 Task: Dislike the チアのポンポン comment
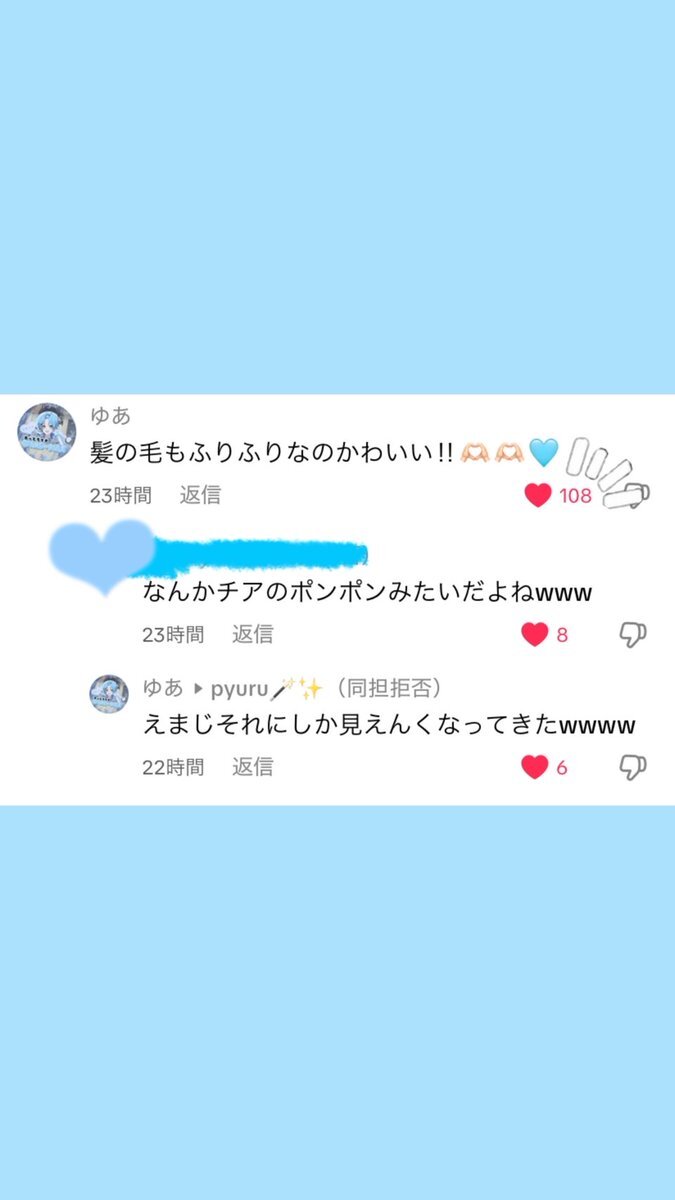[633, 634]
